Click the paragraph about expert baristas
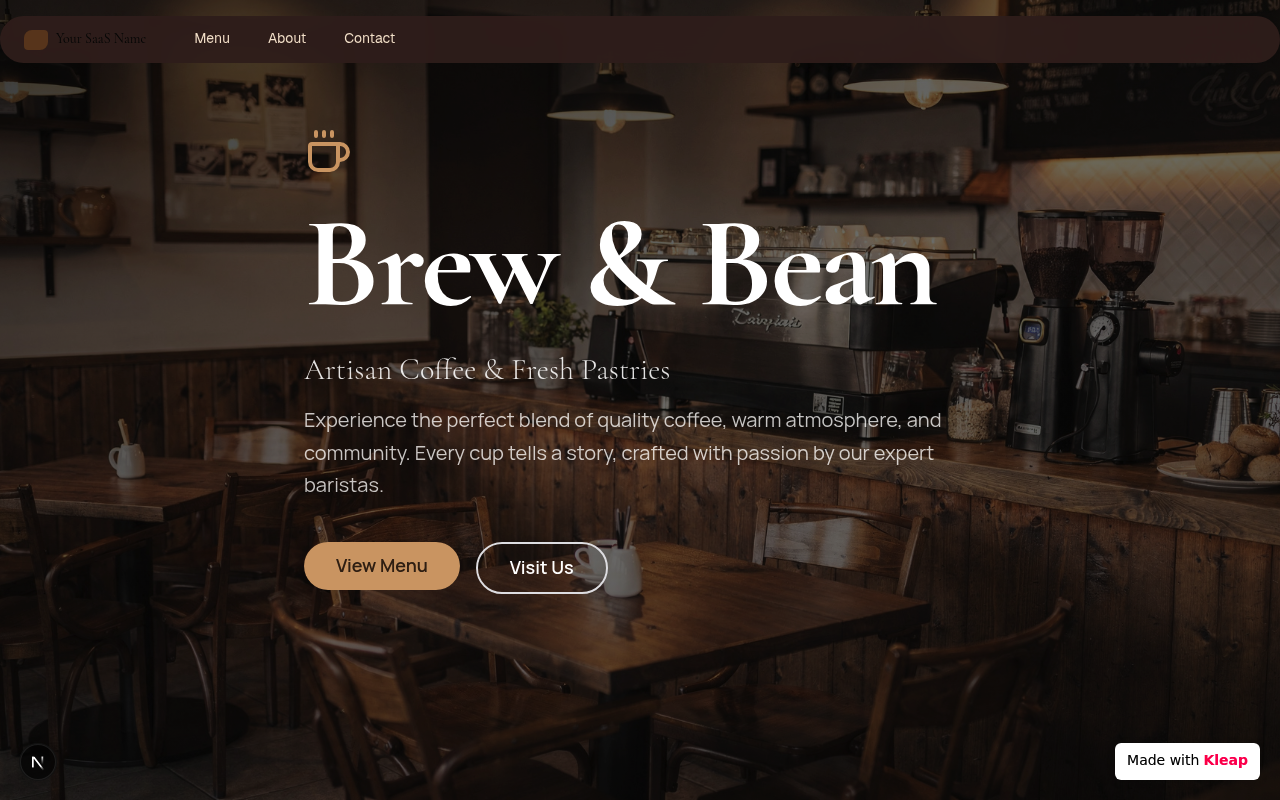The width and height of the screenshot is (1280, 800). 623,453
